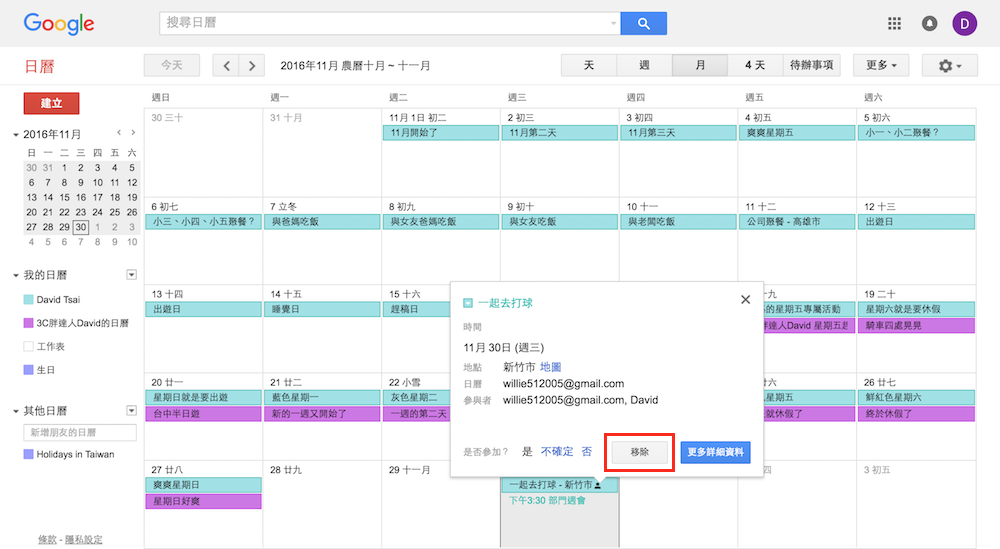Click the 移除 button in popup
This screenshot has height=549, width=1000.
click(639, 452)
